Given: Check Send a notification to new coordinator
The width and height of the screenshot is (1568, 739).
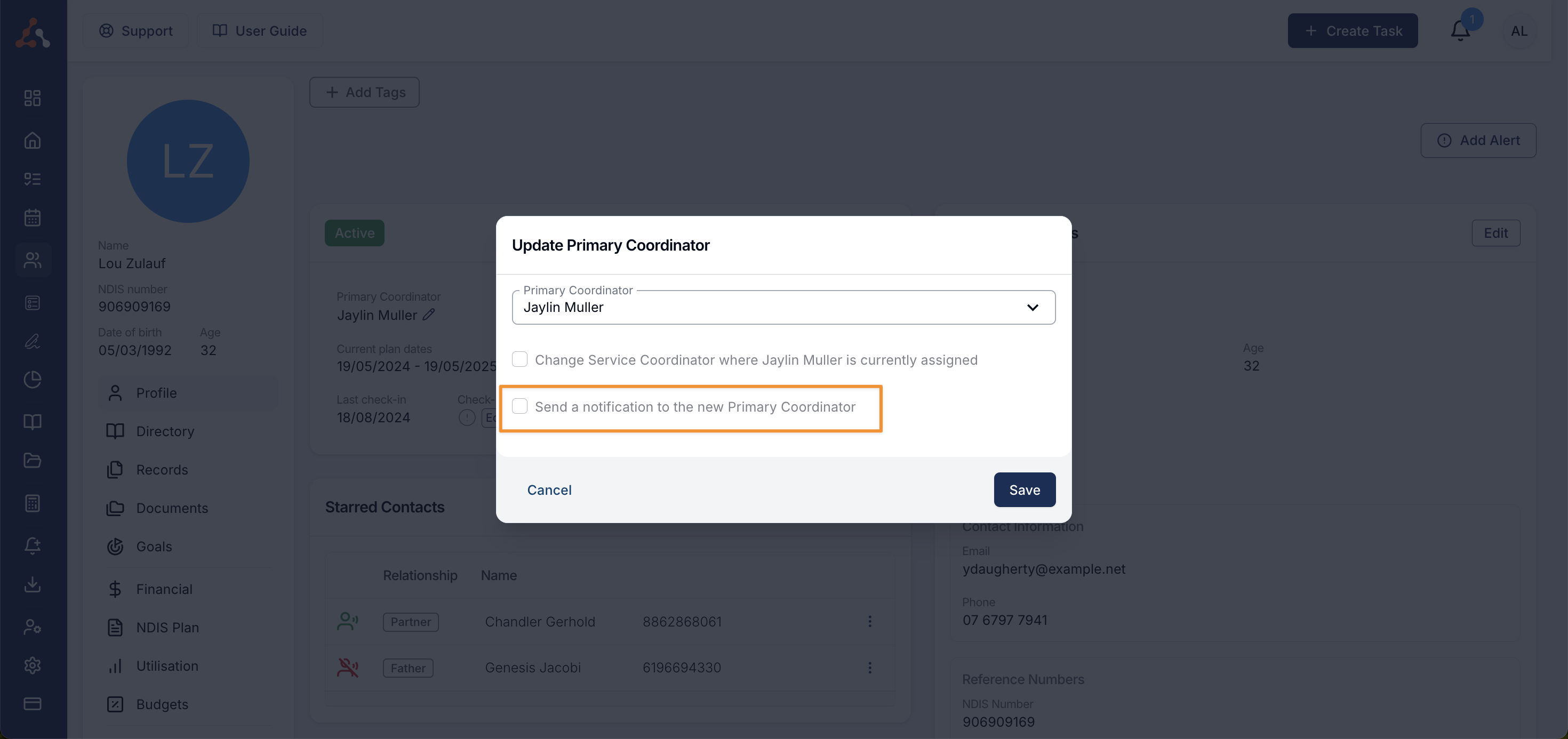Looking at the screenshot, I should (x=520, y=406).
